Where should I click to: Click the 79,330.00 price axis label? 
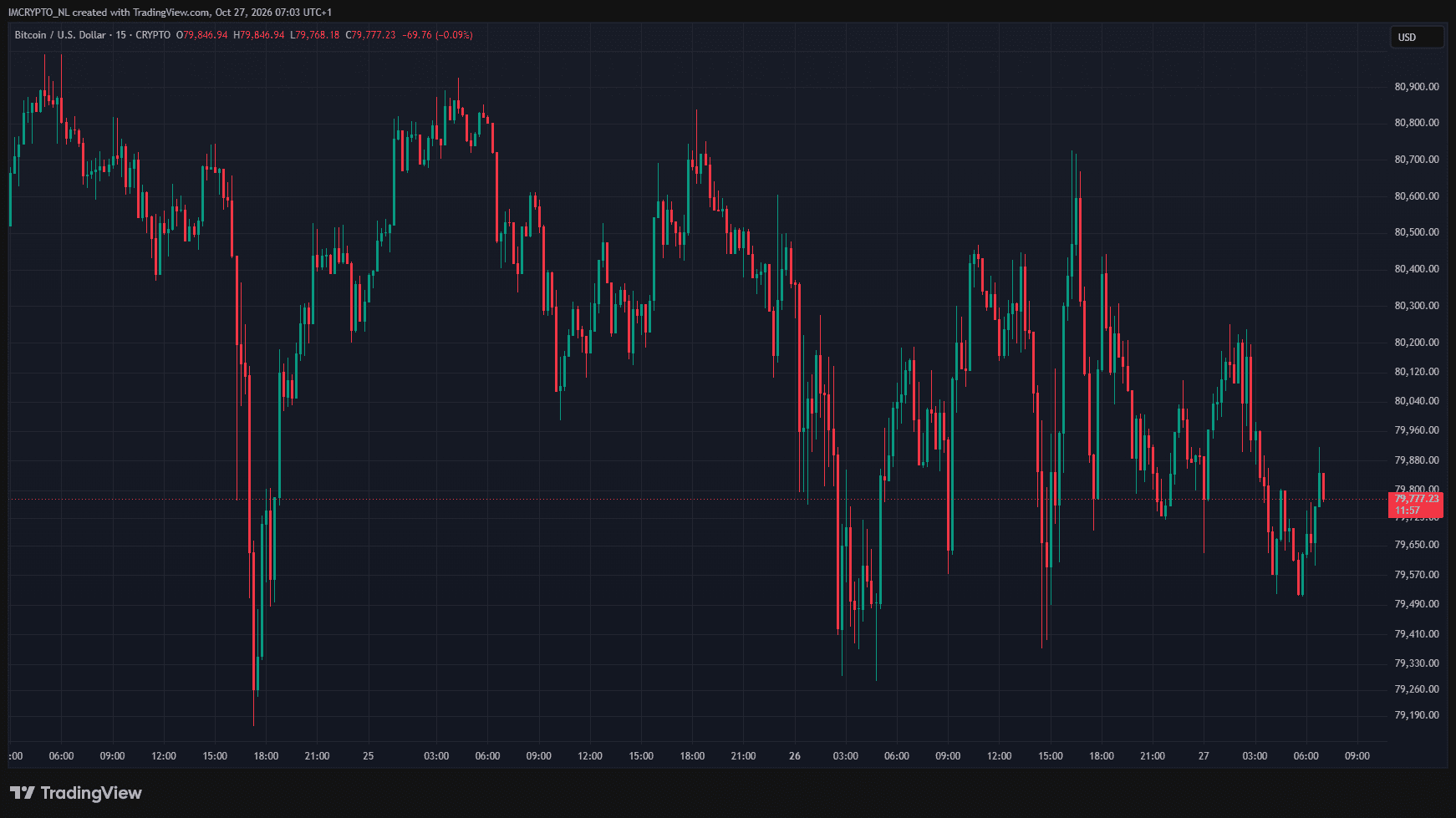pos(1417,663)
